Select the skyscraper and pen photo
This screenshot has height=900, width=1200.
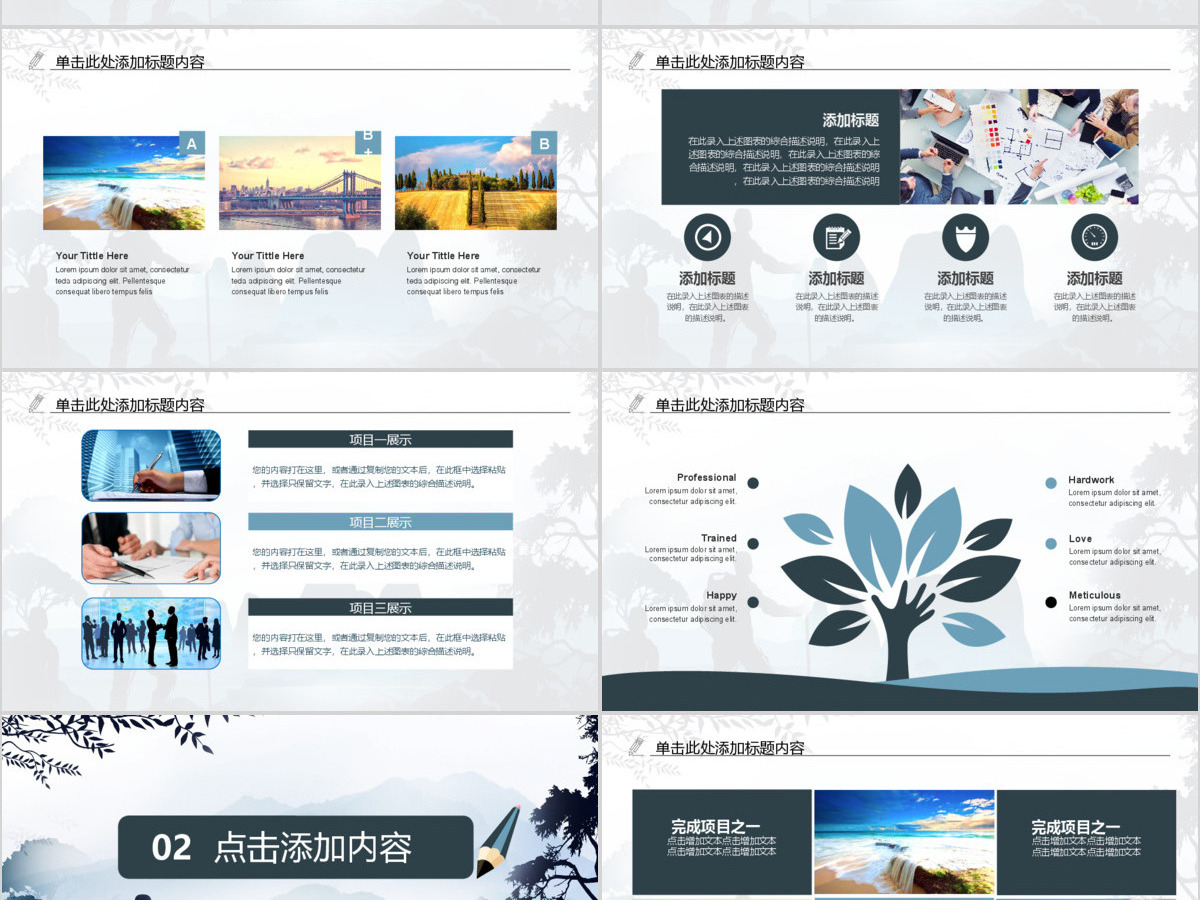151,465
